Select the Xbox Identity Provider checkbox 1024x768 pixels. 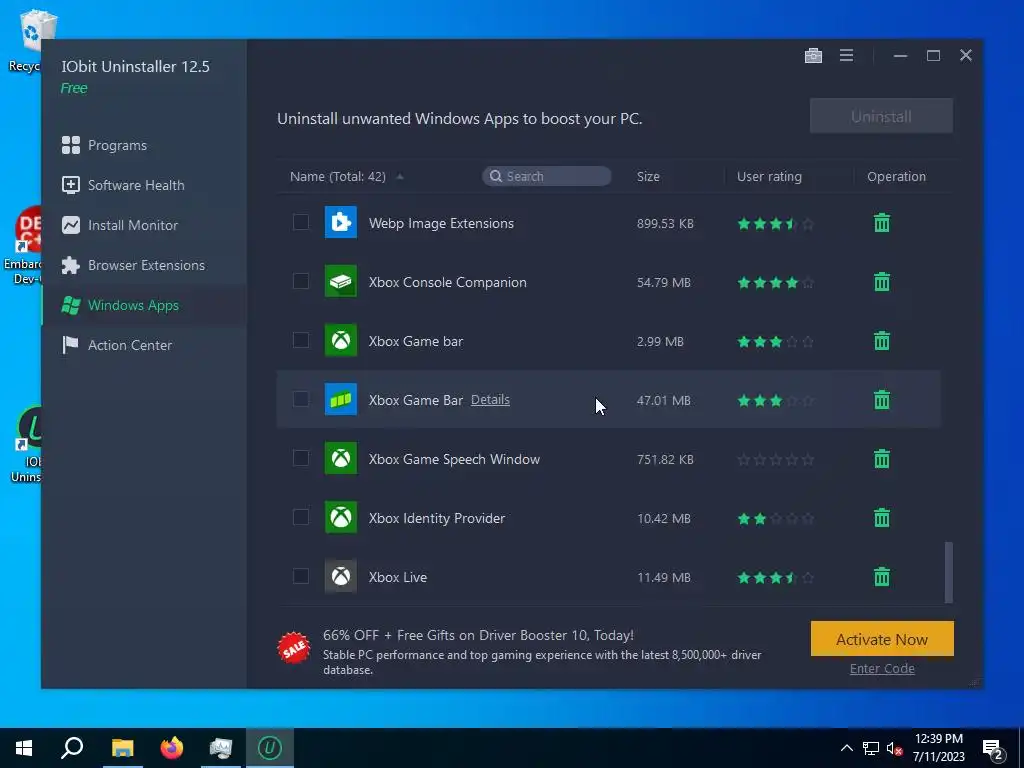pyautogui.click(x=300, y=517)
